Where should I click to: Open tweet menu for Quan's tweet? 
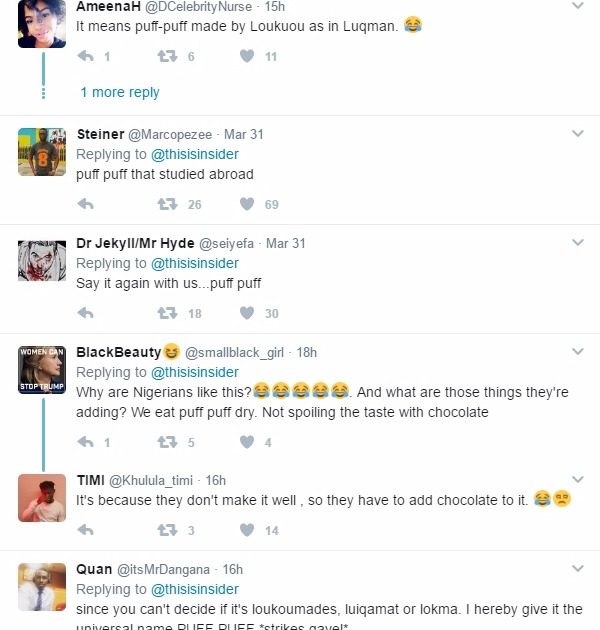578,569
